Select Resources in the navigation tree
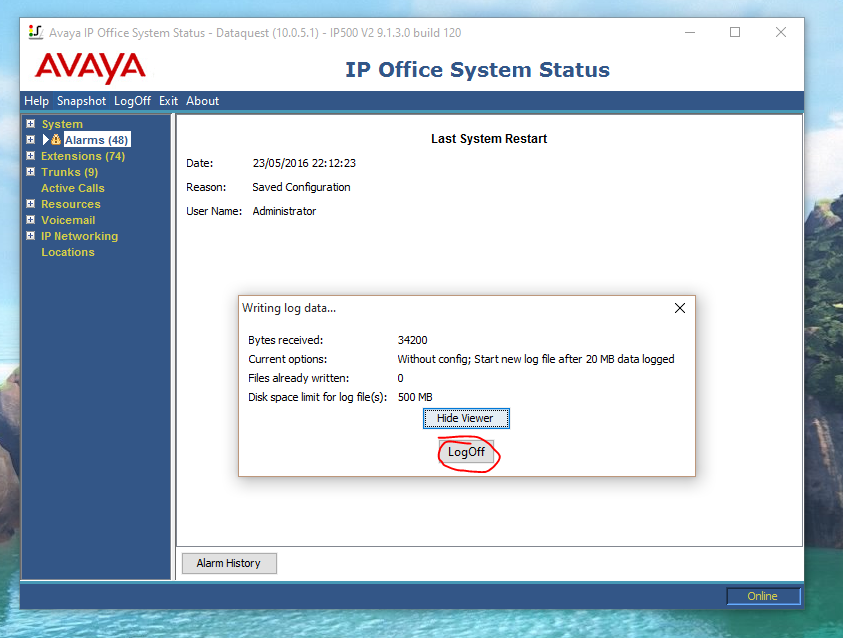The image size is (843, 638). click(70, 204)
